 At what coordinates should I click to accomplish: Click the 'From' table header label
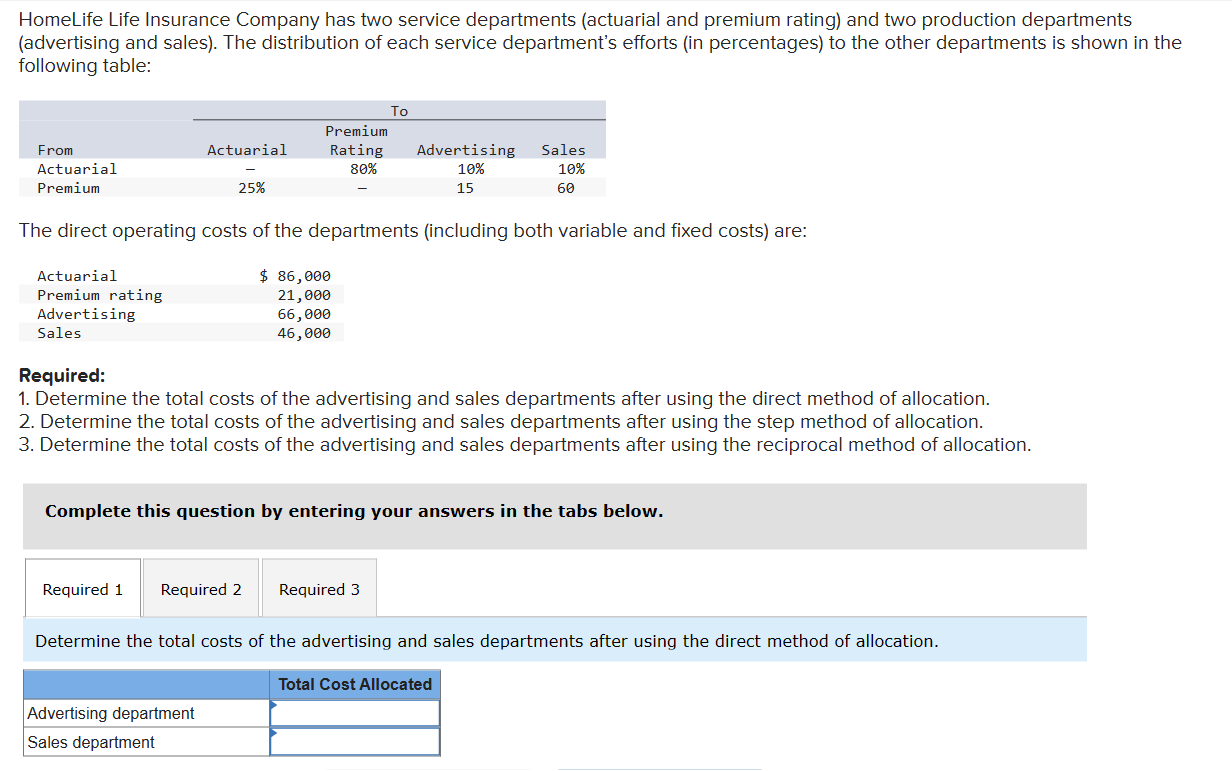(x=55, y=150)
